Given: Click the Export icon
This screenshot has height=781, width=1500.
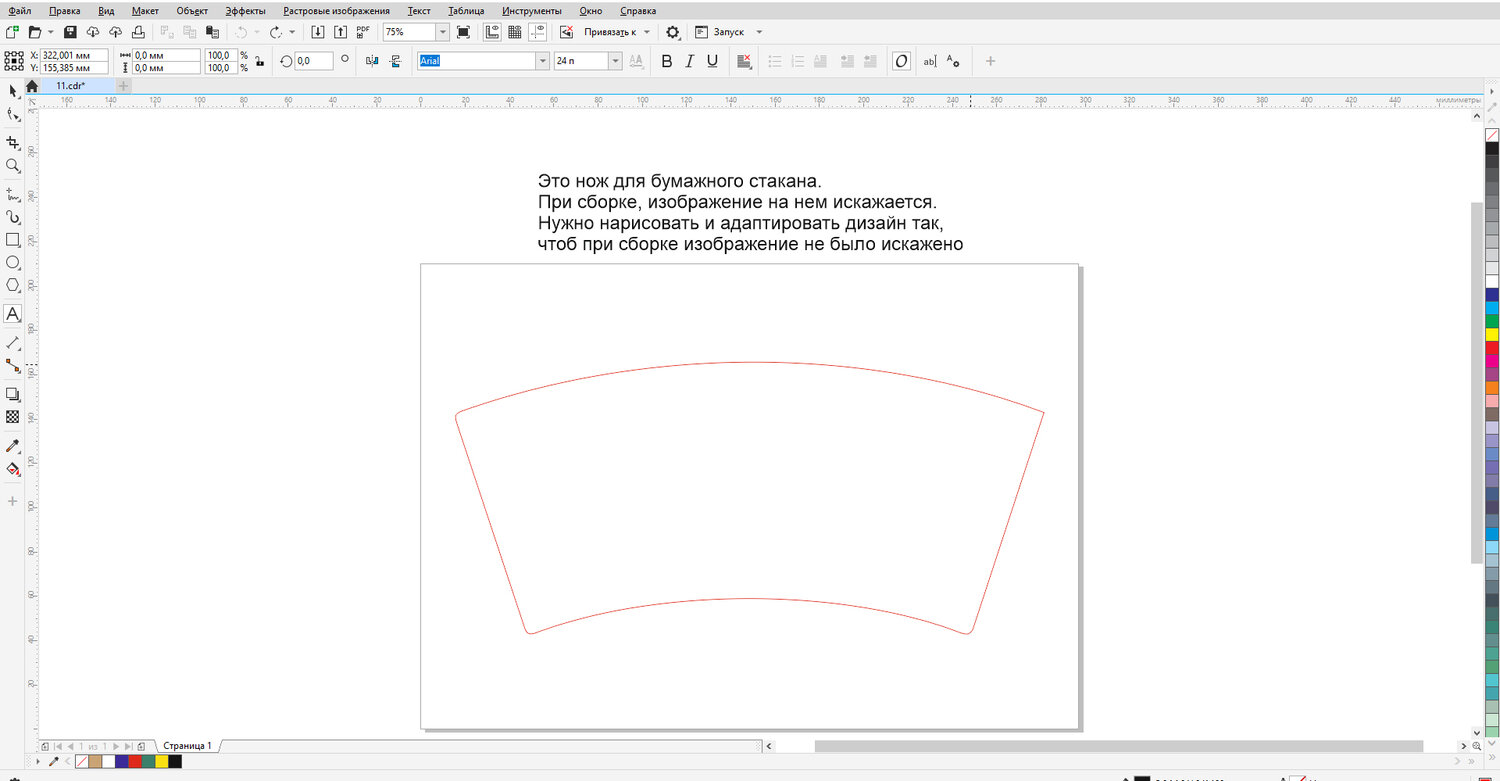Looking at the screenshot, I should point(340,32).
